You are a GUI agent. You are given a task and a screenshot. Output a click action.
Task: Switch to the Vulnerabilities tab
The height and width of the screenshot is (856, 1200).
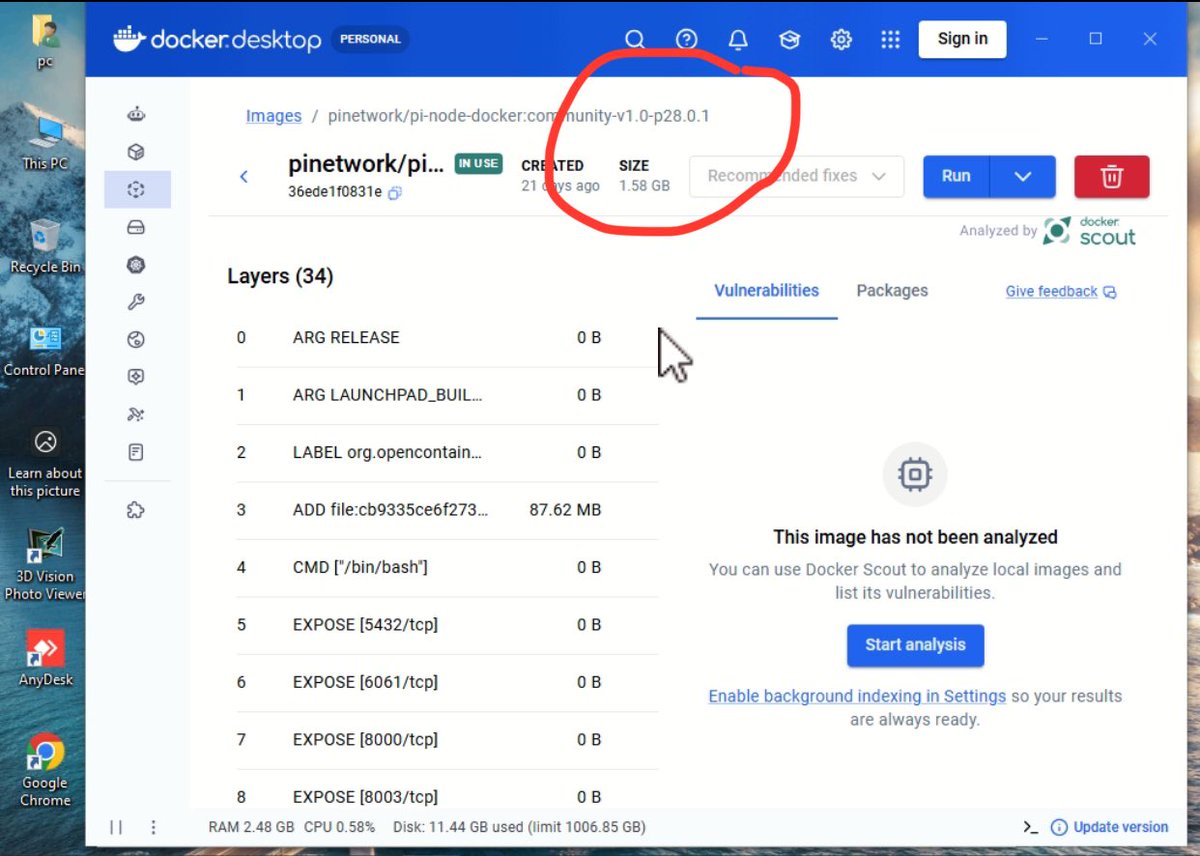pos(766,291)
